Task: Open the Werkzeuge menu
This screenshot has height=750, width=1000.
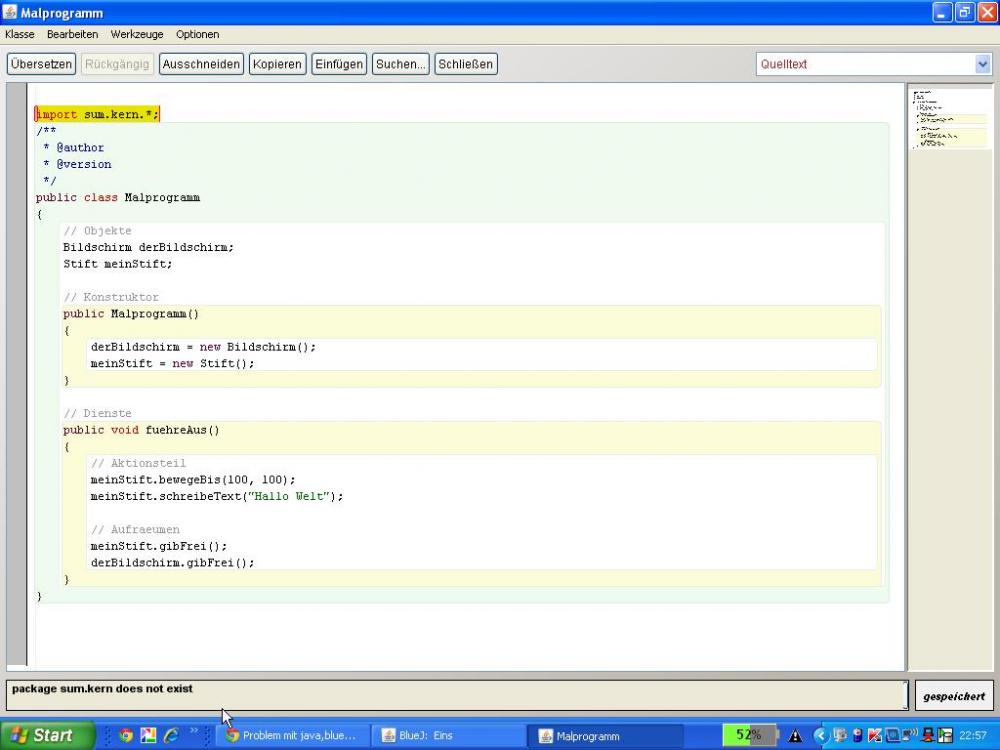Action: click(136, 33)
